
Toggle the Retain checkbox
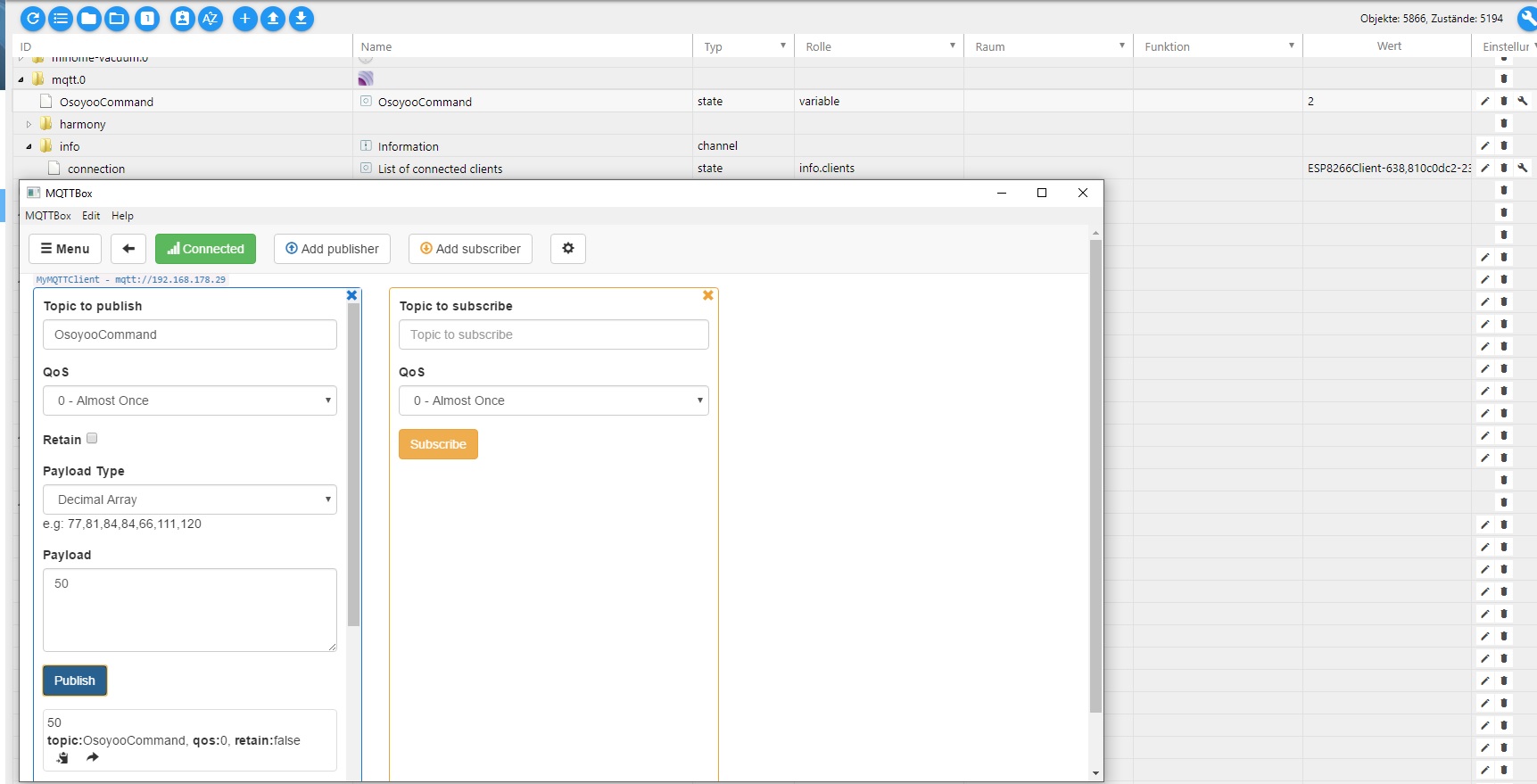click(x=92, y=438)
